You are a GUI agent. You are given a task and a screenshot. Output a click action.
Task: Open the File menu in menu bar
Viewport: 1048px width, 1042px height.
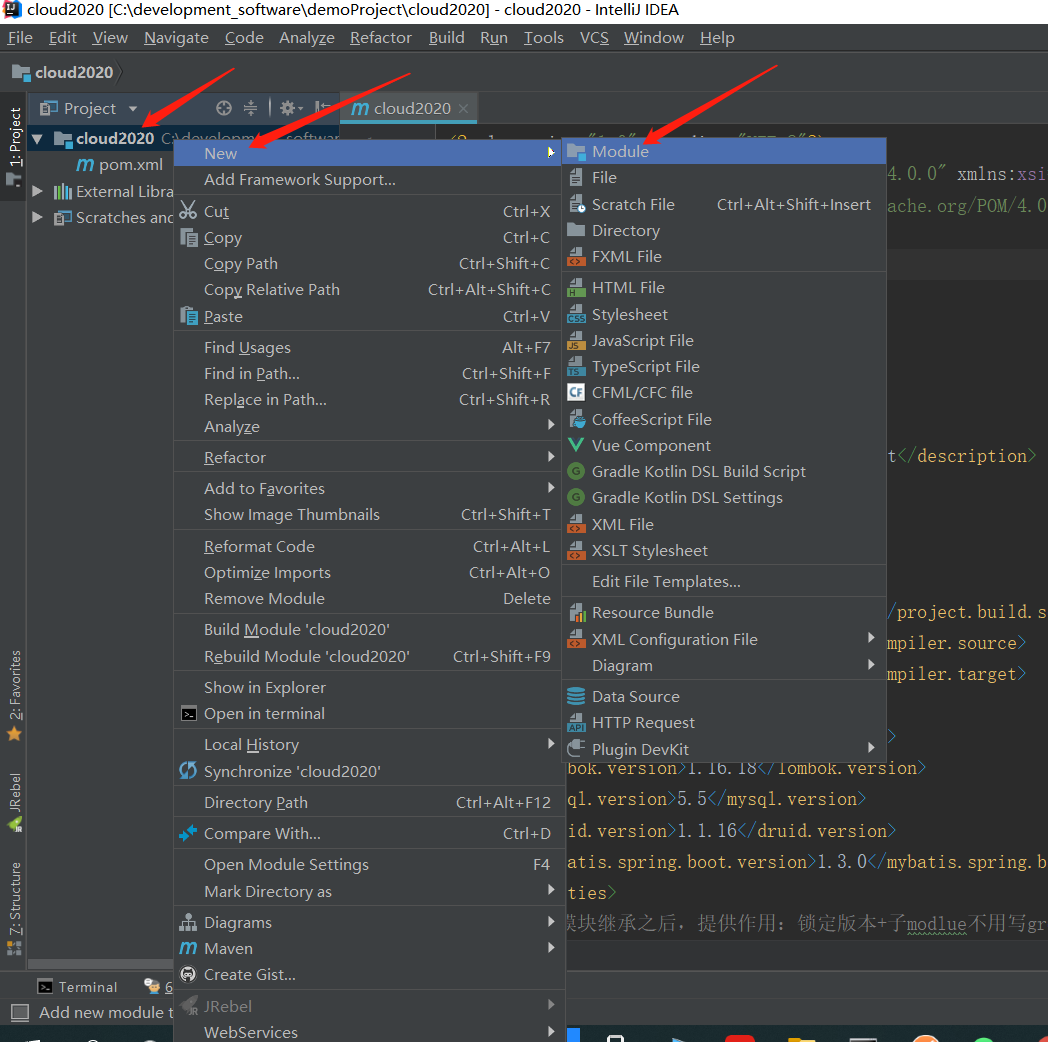point(20,37)
